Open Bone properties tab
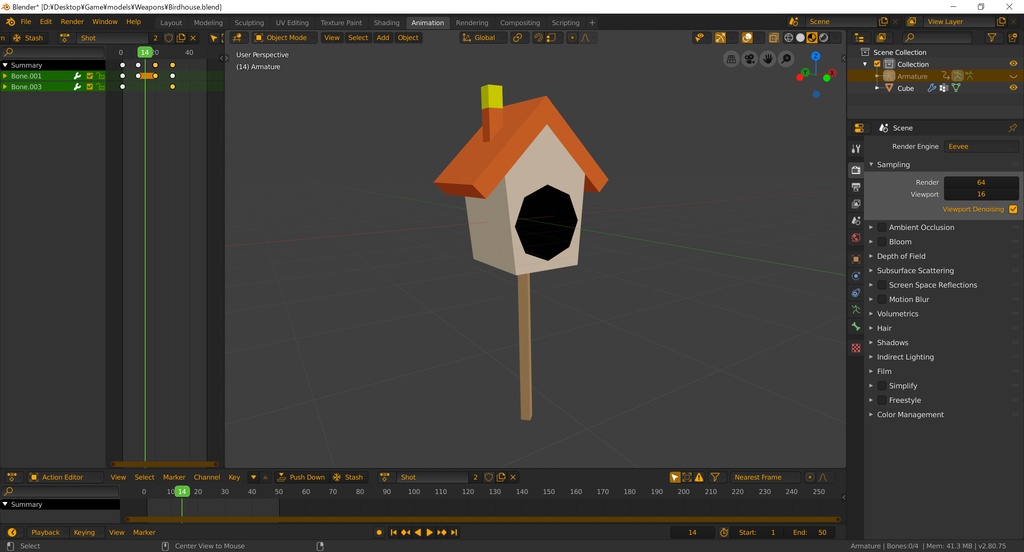Image resolution: width=1024 pixels, height=552 pixels. click(x=856, y=327)
